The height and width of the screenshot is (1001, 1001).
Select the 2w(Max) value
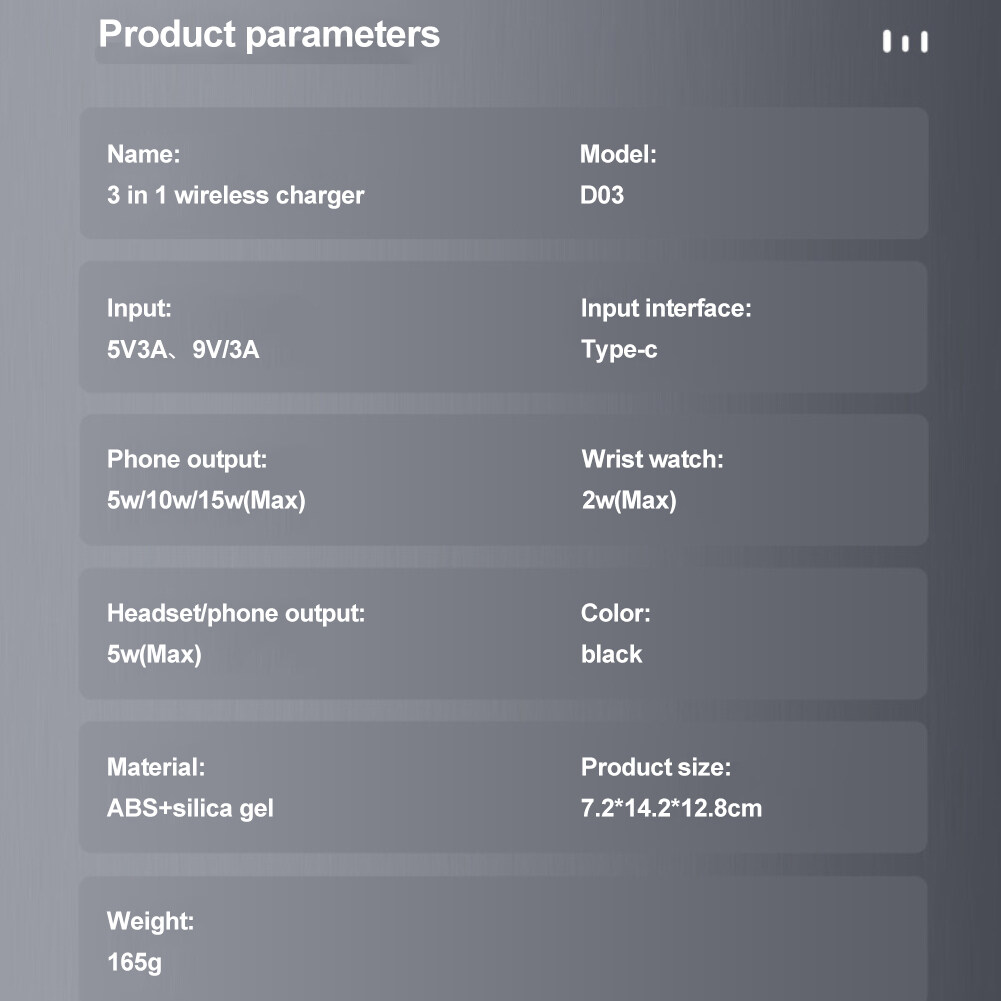(629, 500)
